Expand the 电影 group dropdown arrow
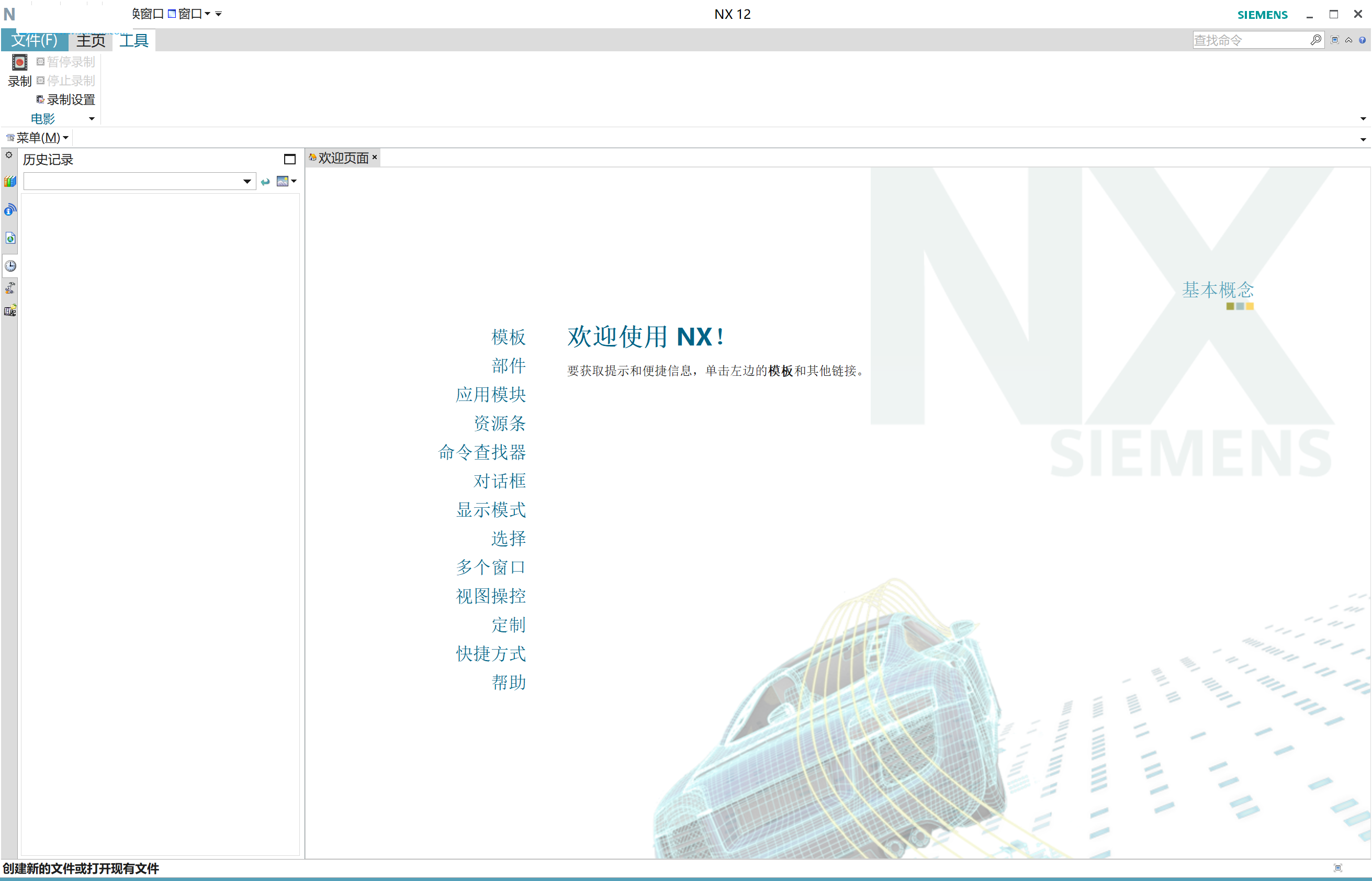Image resolution: width=1372 pixels, height=881 pixels. click(92, 119)
